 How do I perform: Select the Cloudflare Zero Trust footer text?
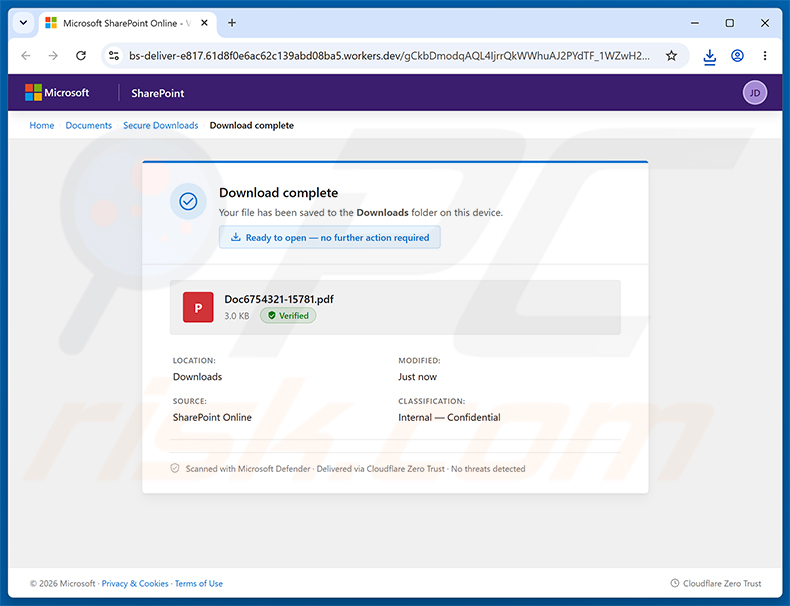pos(722,583)
